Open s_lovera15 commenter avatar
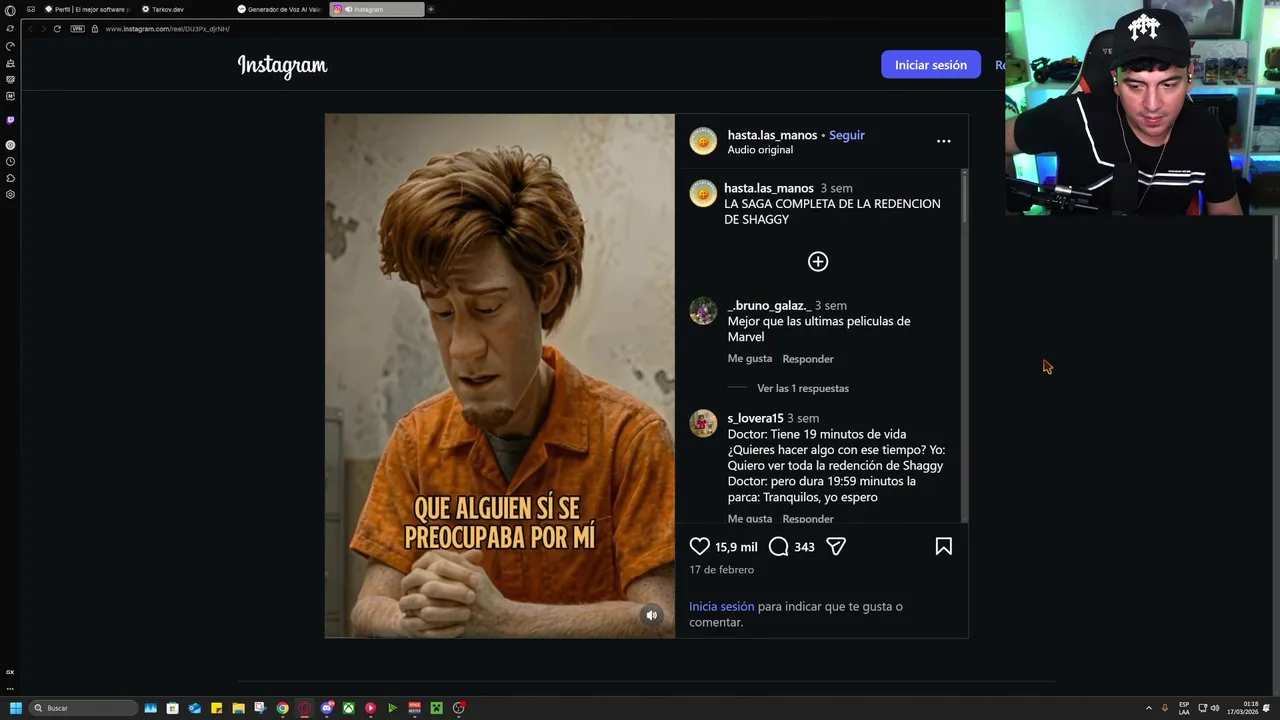 tap(703, 423)
